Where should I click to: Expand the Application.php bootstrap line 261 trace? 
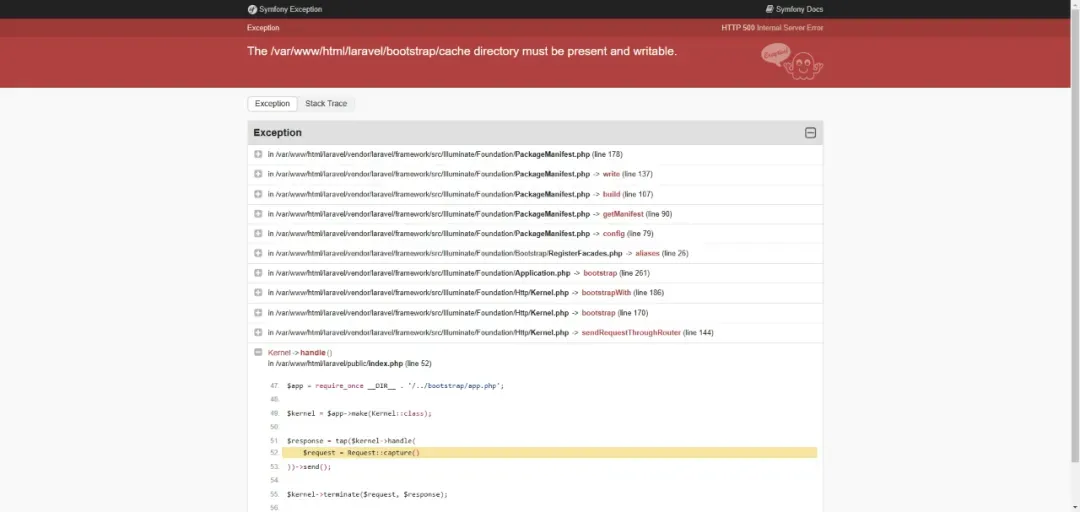pyautogui.click(x=258, y=273)
